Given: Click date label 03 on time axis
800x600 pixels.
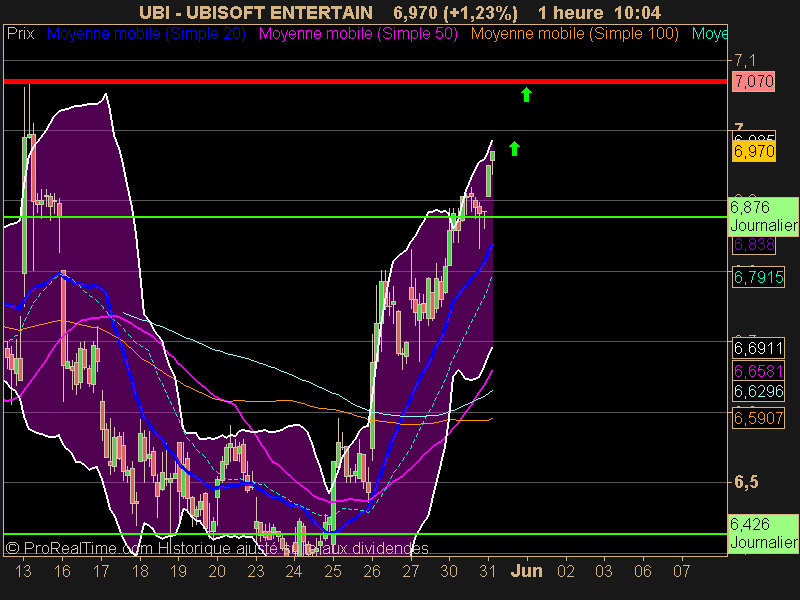Looking at the screenshot, I should 604,571.
